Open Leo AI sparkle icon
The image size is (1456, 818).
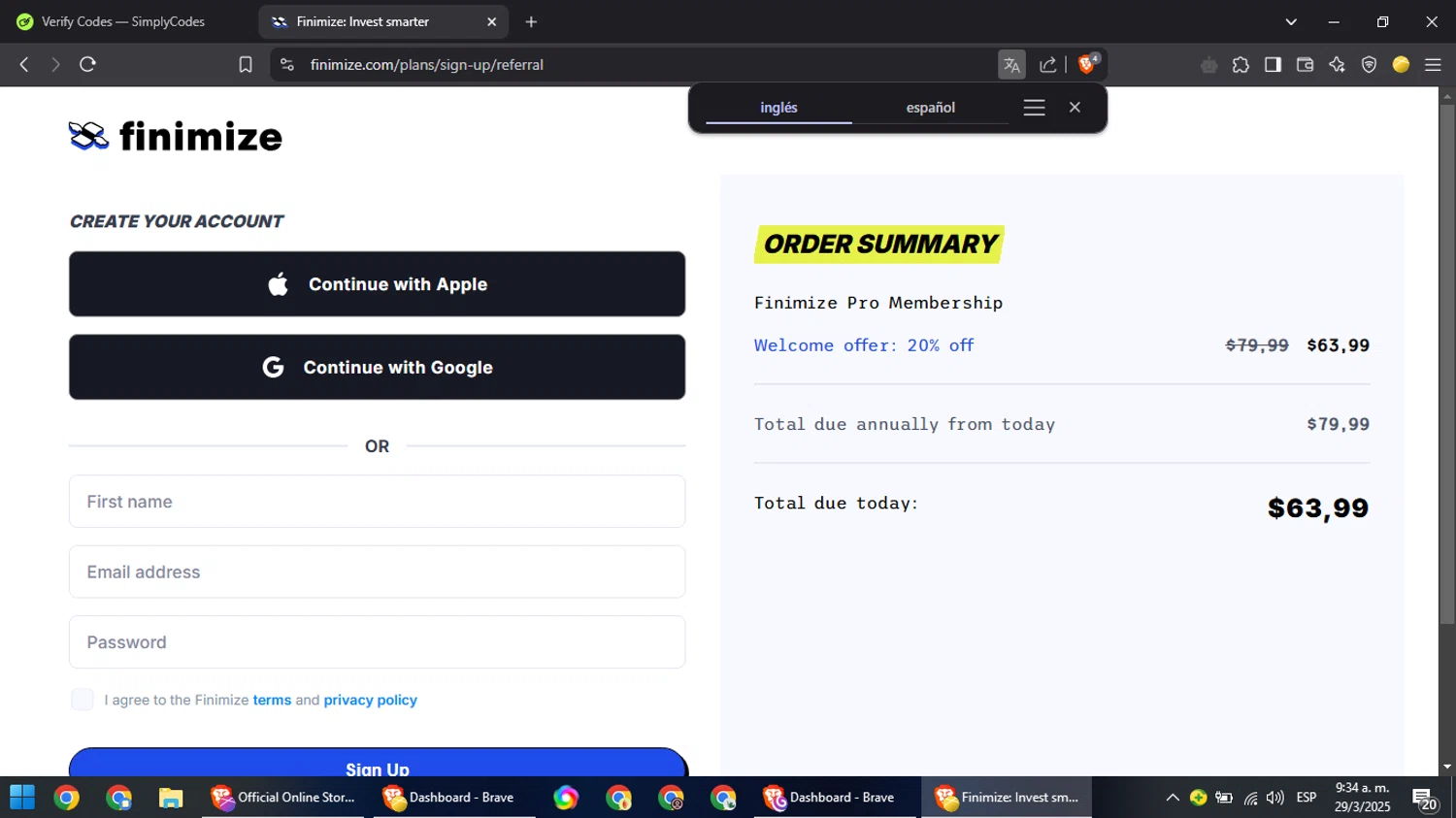1337,65
